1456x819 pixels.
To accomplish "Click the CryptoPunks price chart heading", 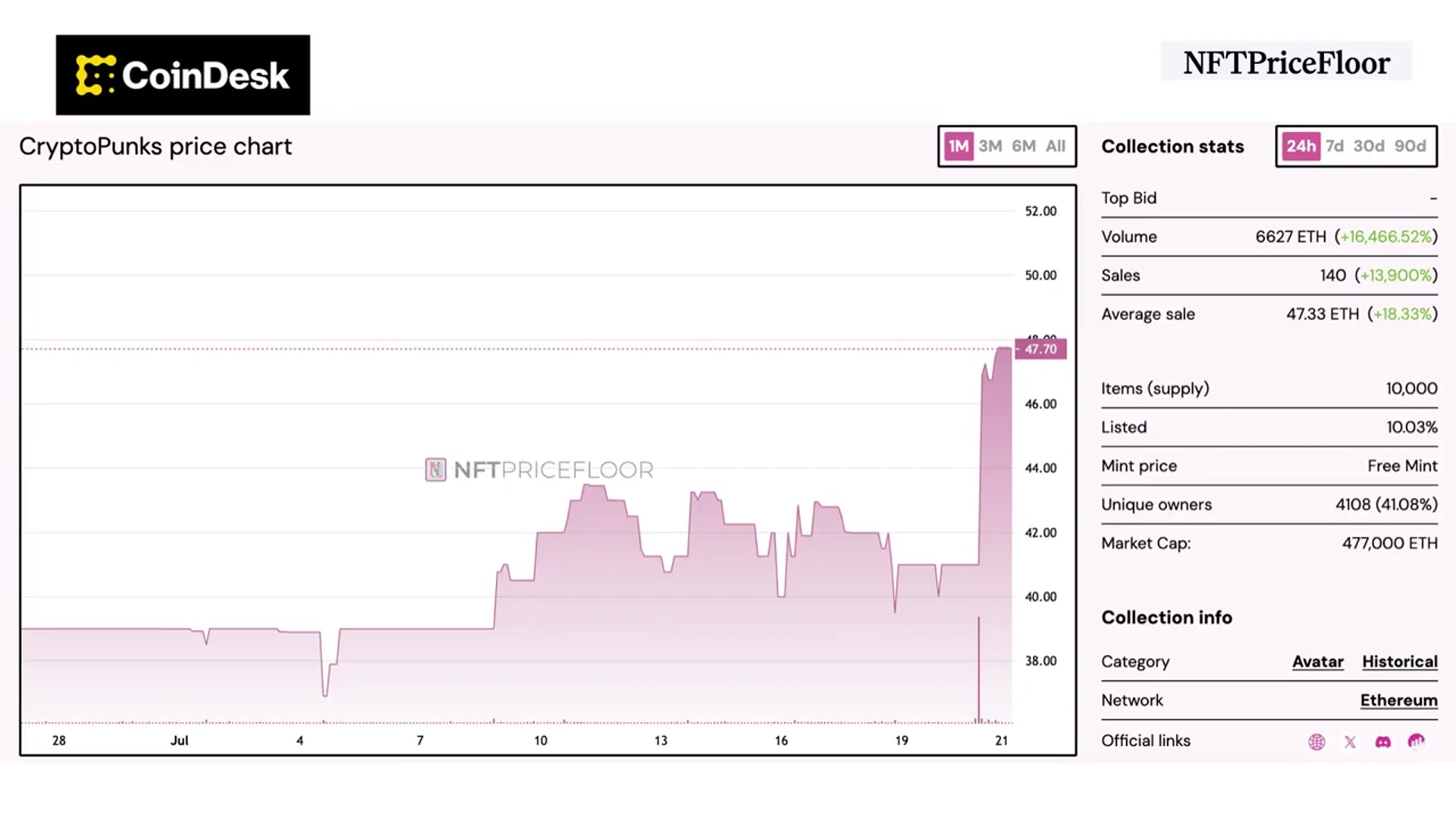I will pos(155,146).
